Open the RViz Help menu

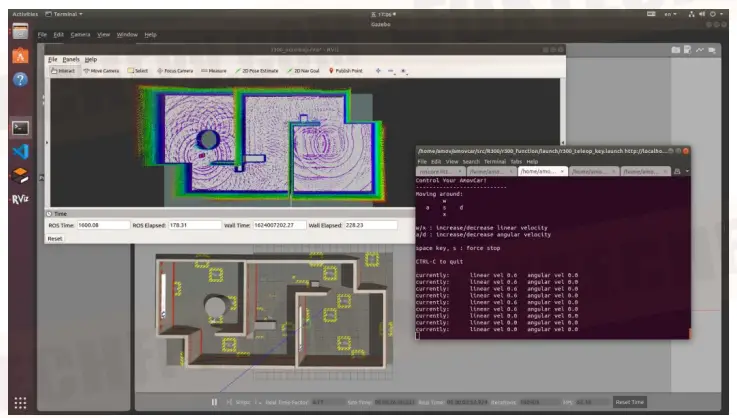[x=91, y=59]
